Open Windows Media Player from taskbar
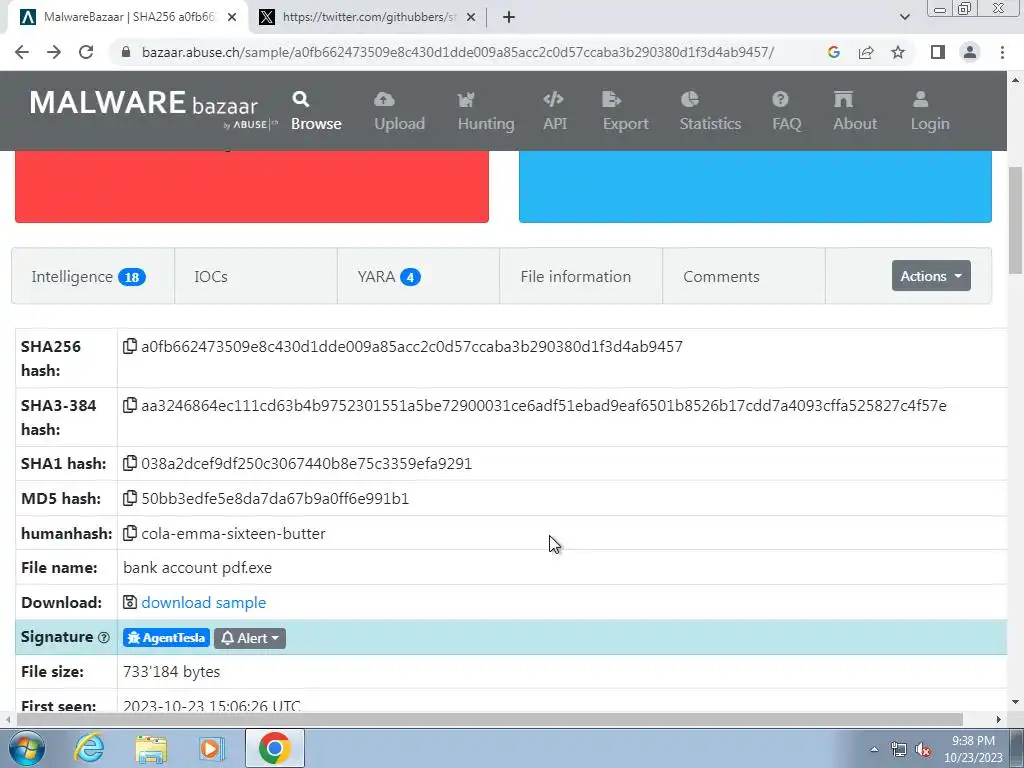 click(x=212, y=749)
